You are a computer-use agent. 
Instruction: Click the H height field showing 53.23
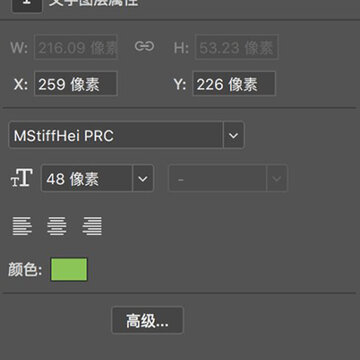click(x=237, y=47)
